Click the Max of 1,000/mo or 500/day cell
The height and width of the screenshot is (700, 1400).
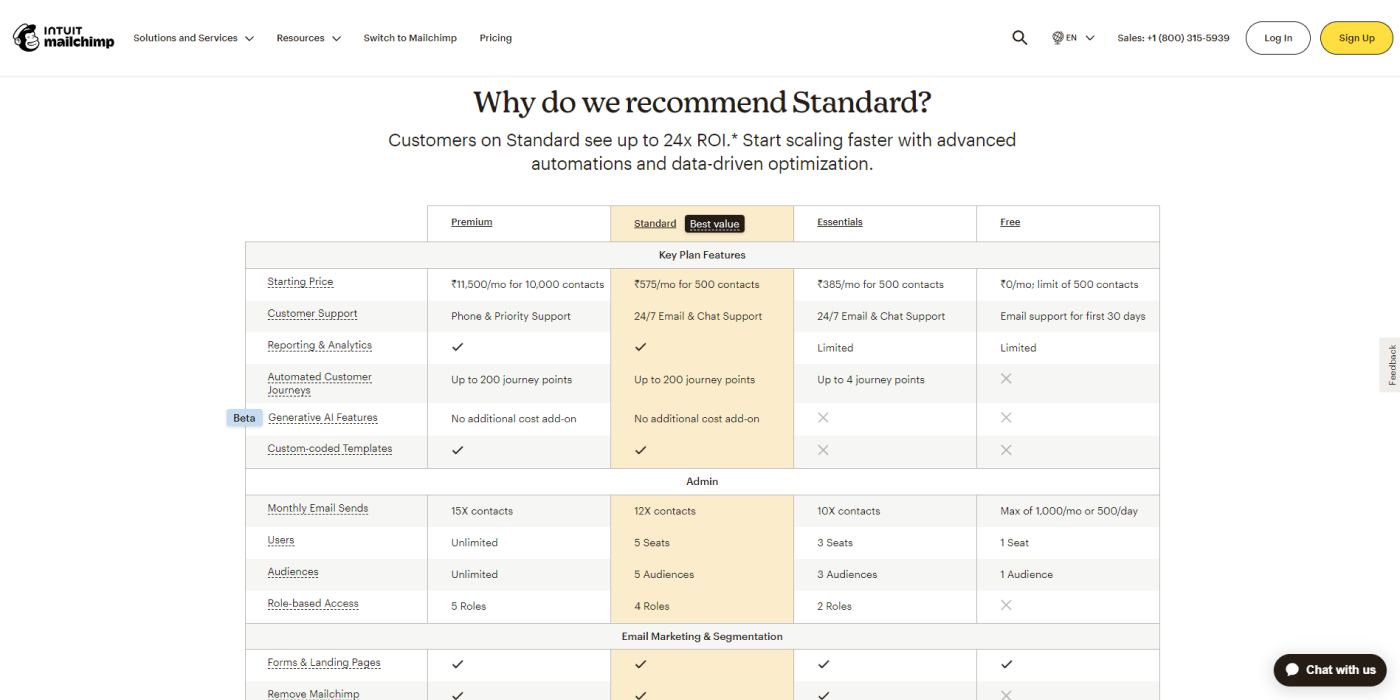pos(1069,511)
